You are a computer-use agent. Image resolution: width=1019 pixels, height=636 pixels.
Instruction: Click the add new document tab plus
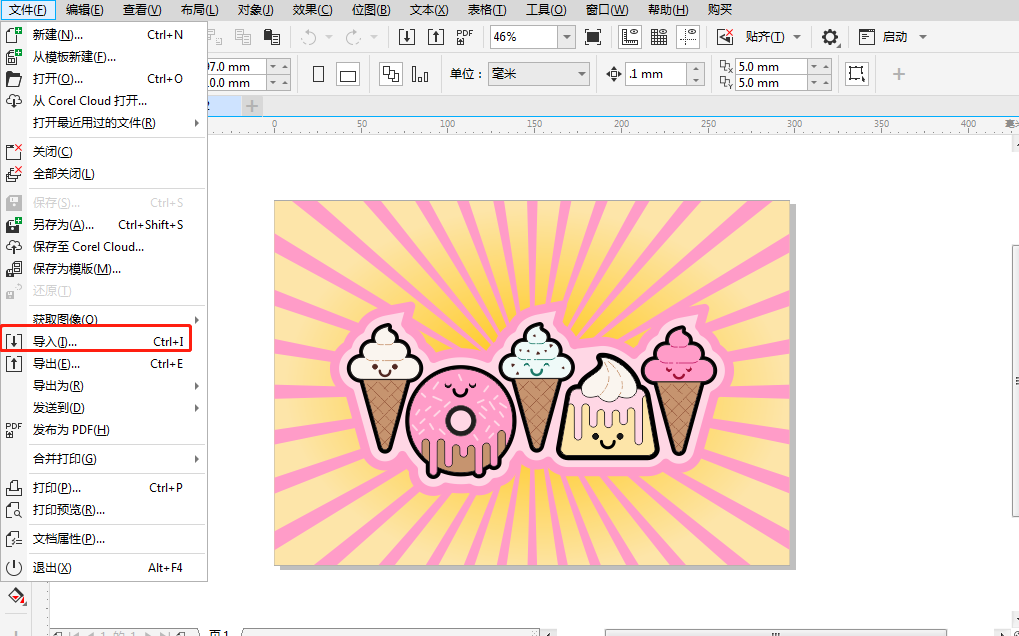coord(252,105)
